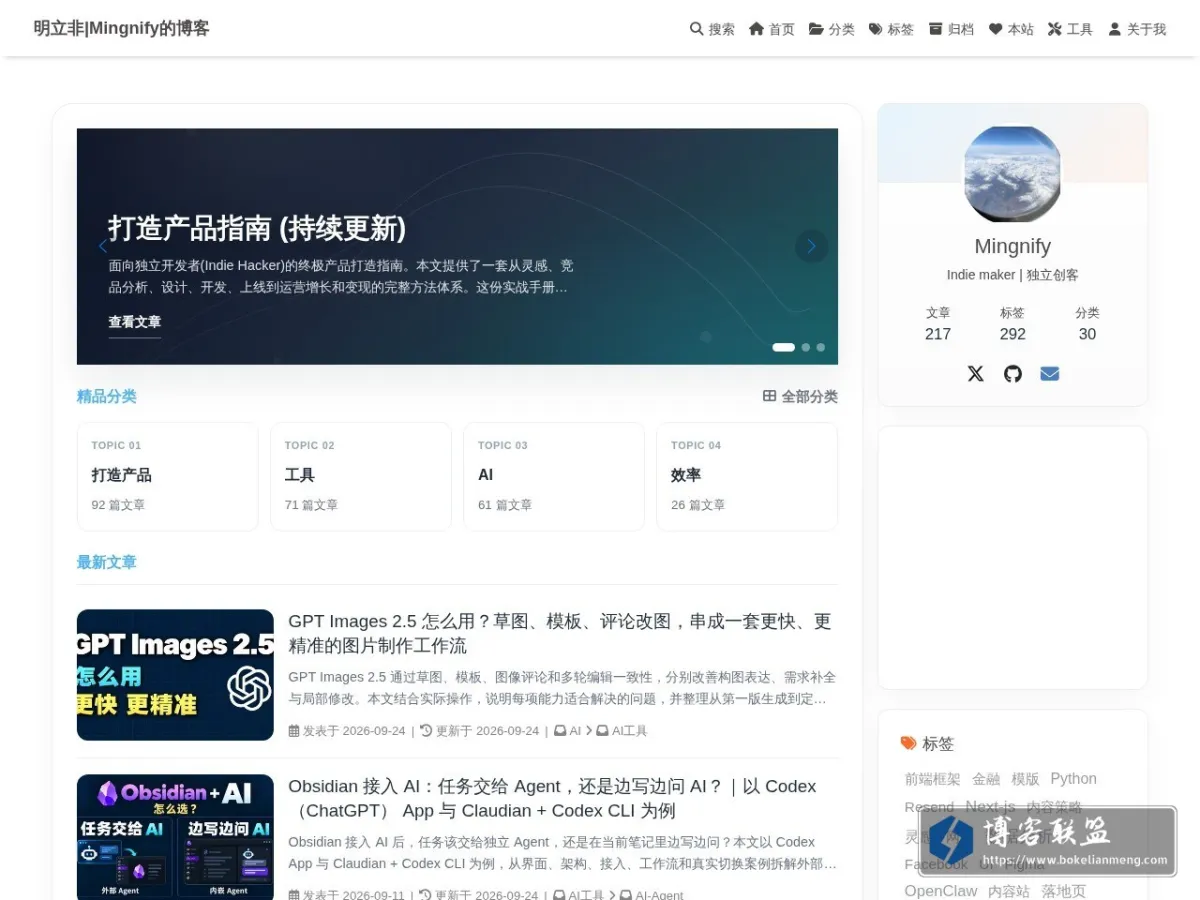Open the AI topic card with 61 articles

[x=553, y=476]
